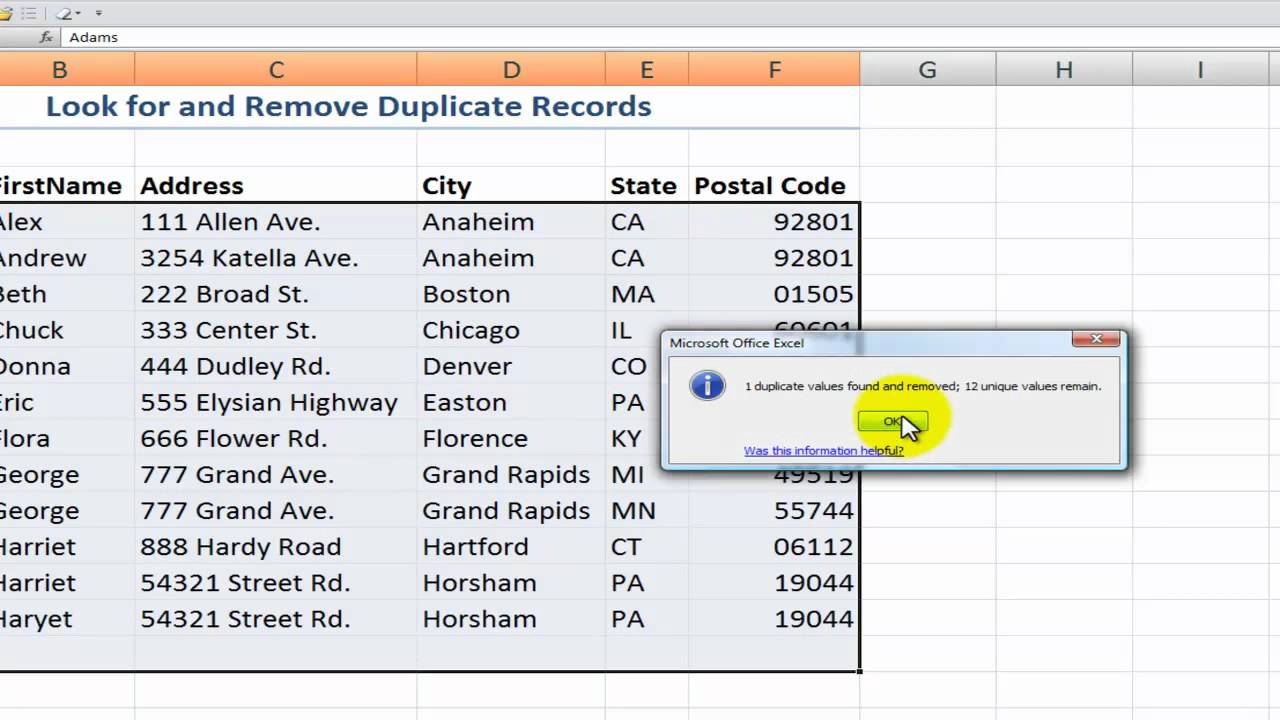Screen dimensions: 1280x720
Task: Select the Chuck first name cell
Action: tap(67, 330)
